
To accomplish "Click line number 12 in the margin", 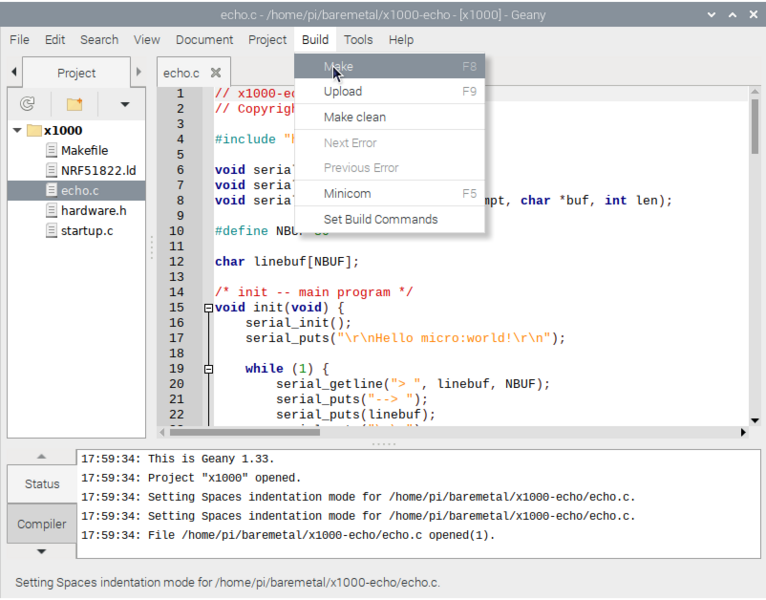I will 176,262.
